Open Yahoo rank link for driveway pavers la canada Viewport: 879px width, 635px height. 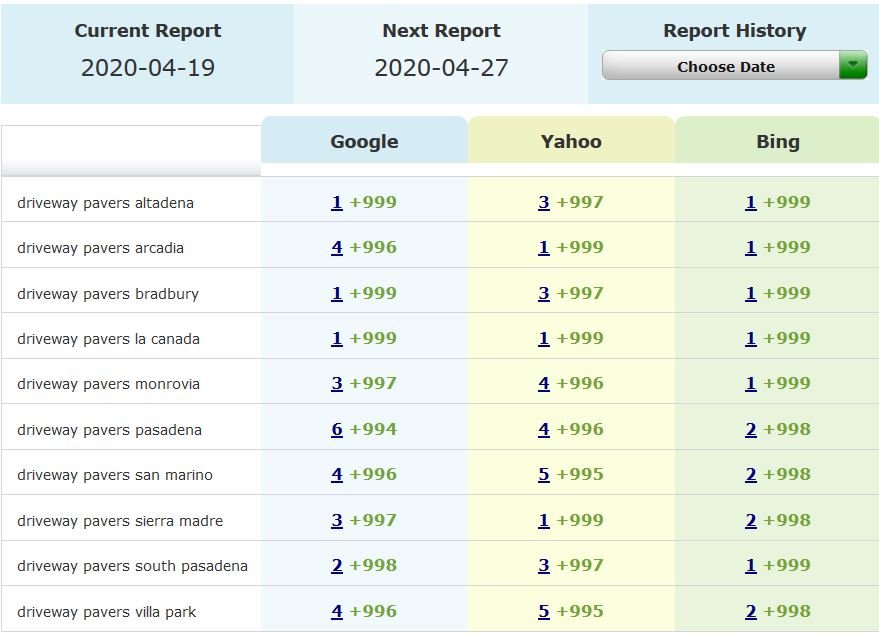(544, 339)
